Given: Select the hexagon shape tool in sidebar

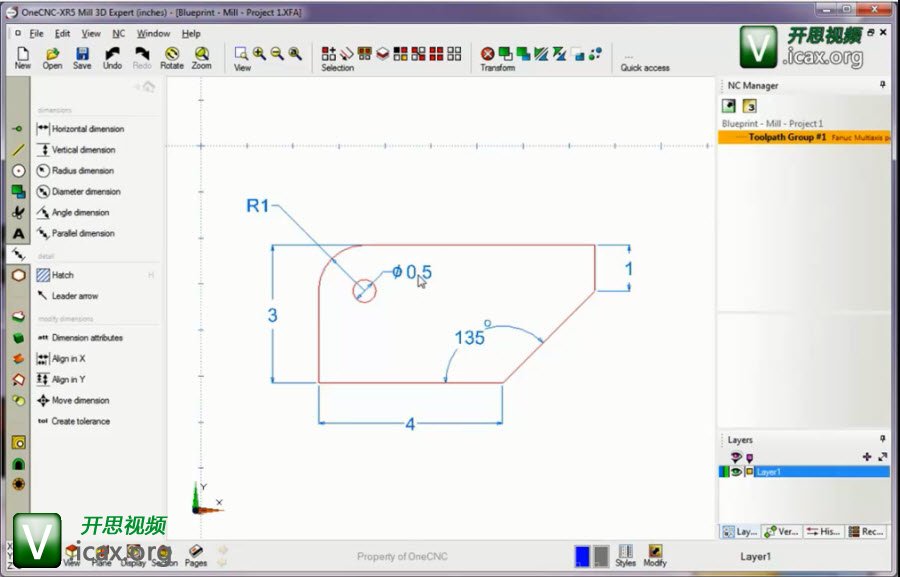Looking at the screenshot, I should 18,275.
